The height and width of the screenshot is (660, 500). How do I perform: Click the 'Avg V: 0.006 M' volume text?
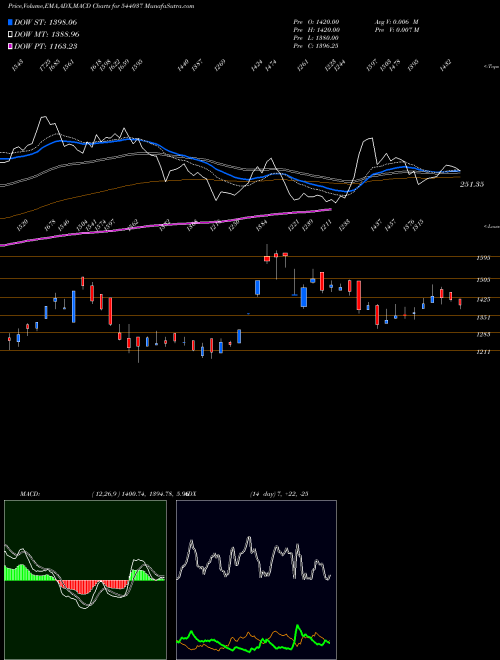396,22
